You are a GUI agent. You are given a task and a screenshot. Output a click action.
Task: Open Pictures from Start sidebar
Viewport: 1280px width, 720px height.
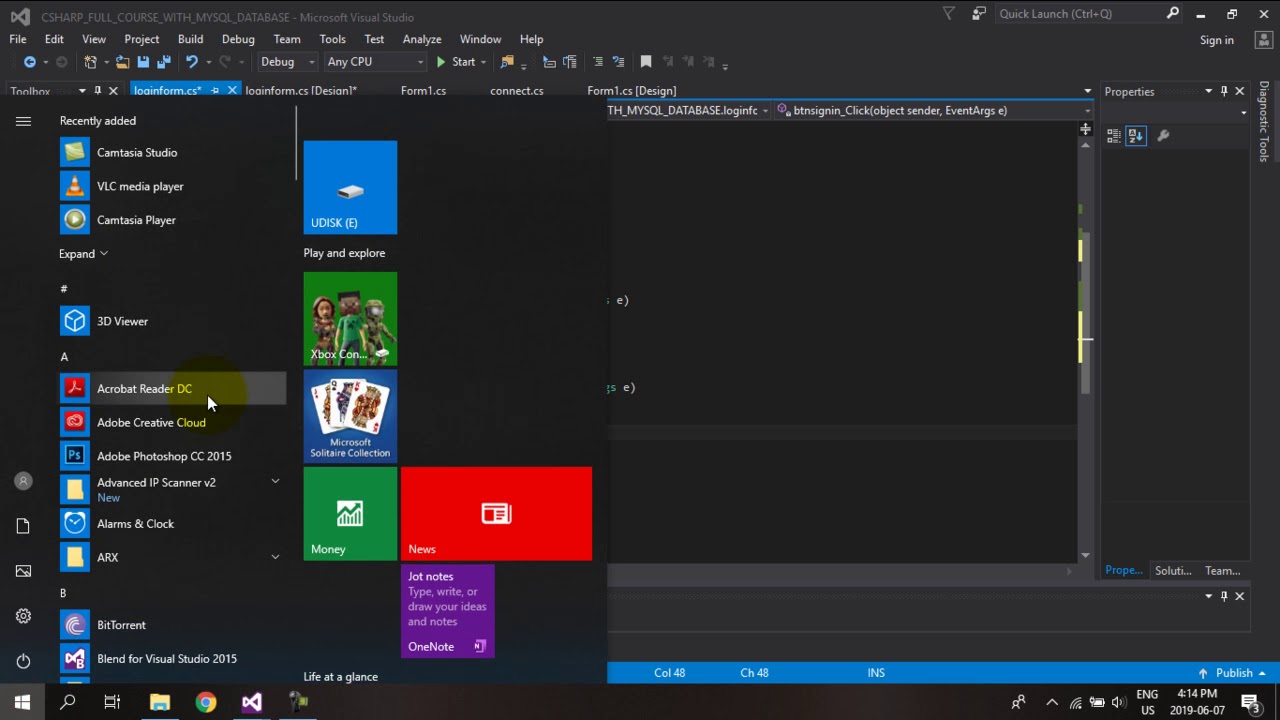click(23, 571)
